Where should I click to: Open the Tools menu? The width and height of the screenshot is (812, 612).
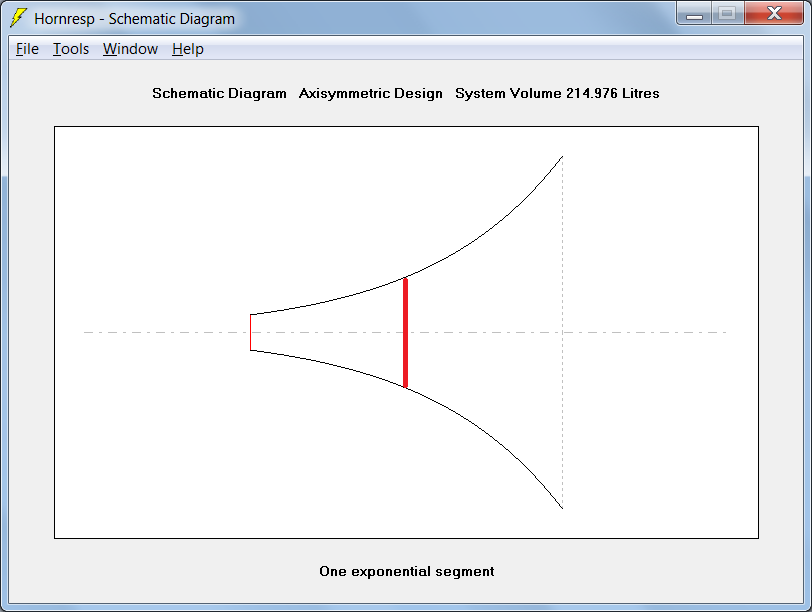pyautogui.click(x=71, y=49)
